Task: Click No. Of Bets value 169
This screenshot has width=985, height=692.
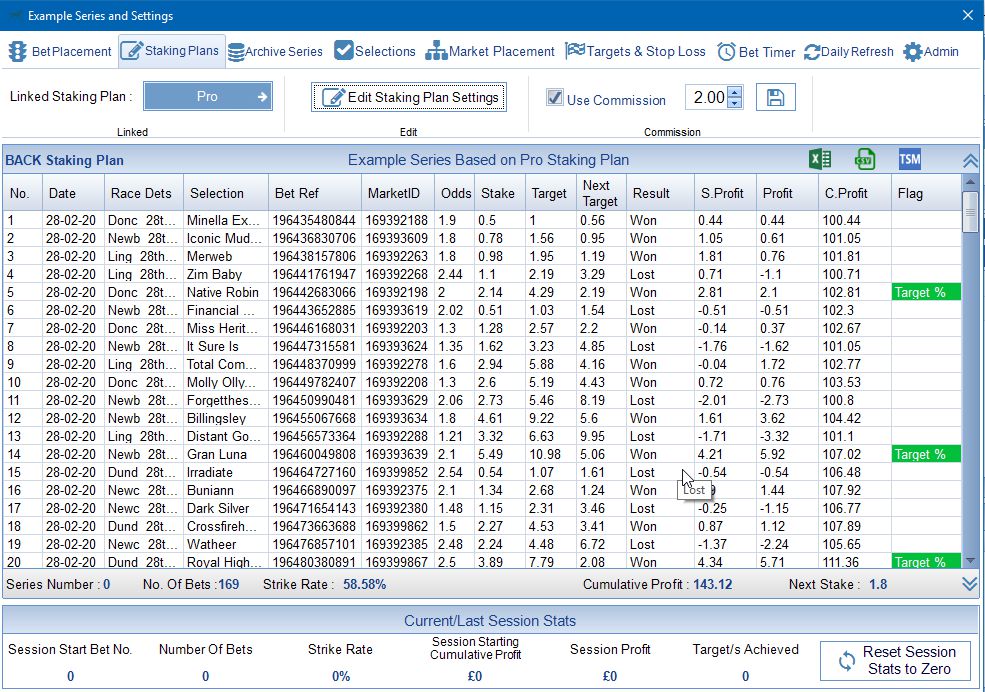Action: [229, 585]
